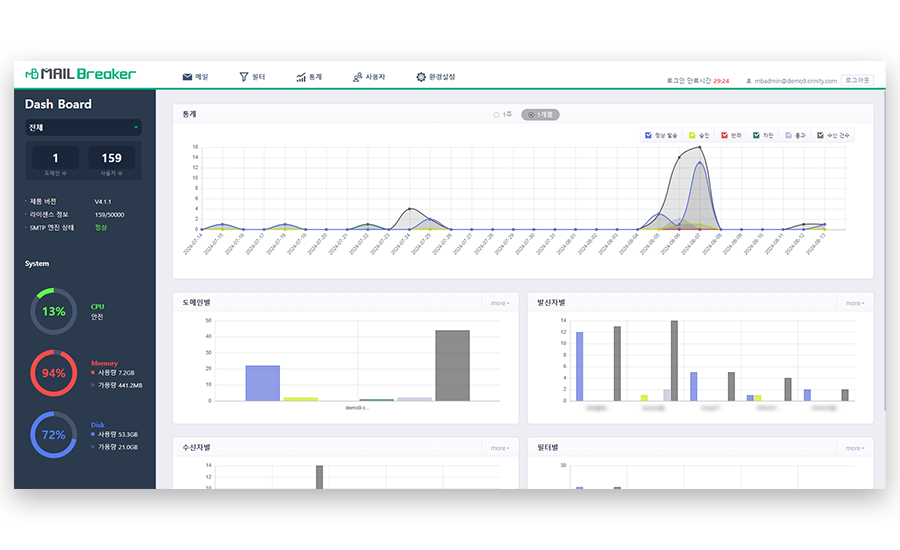The height and width of the screenshot is (550, 900).
Task: Open the 전체 domain dropdown
Action: pyautogui.click(x=83, y=127)
